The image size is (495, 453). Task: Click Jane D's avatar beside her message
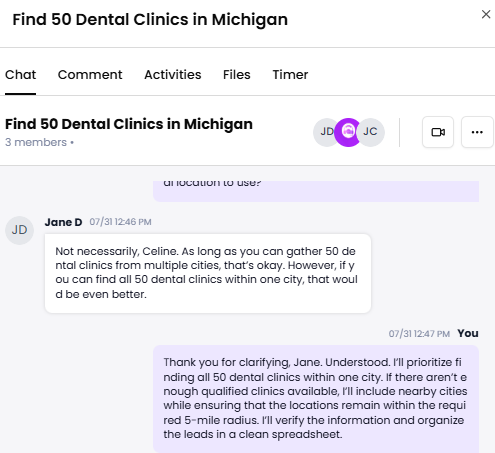(19, 230)
